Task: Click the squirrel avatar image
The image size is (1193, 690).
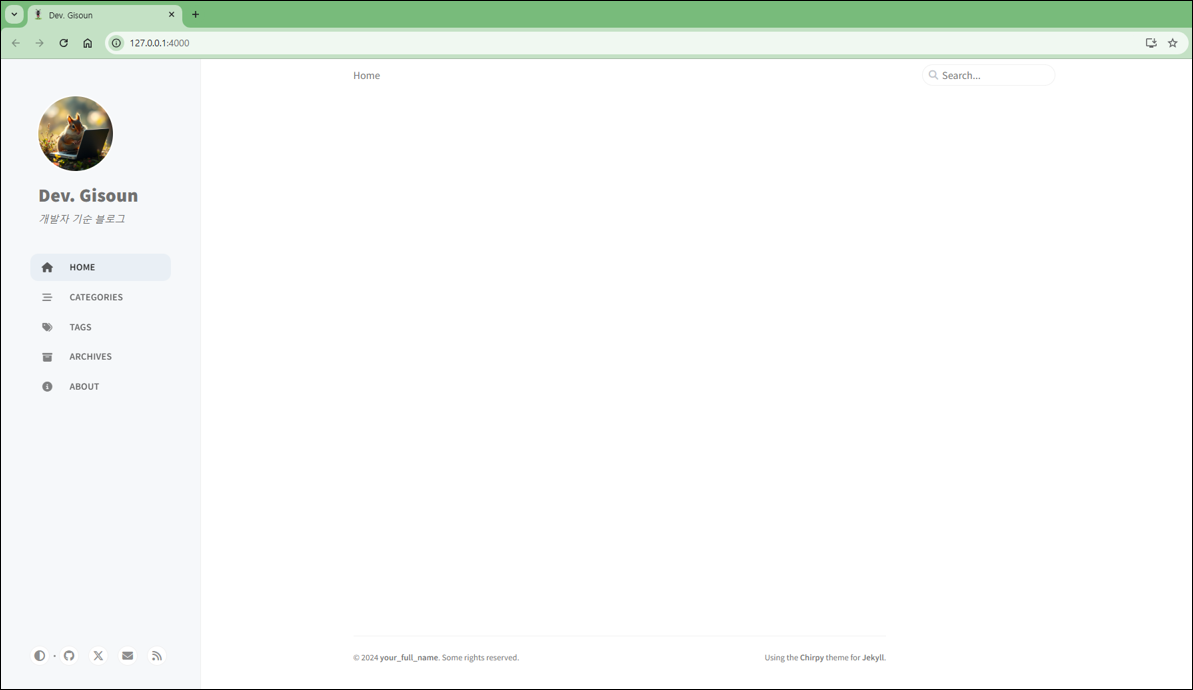Action: (x=76, y=134)
